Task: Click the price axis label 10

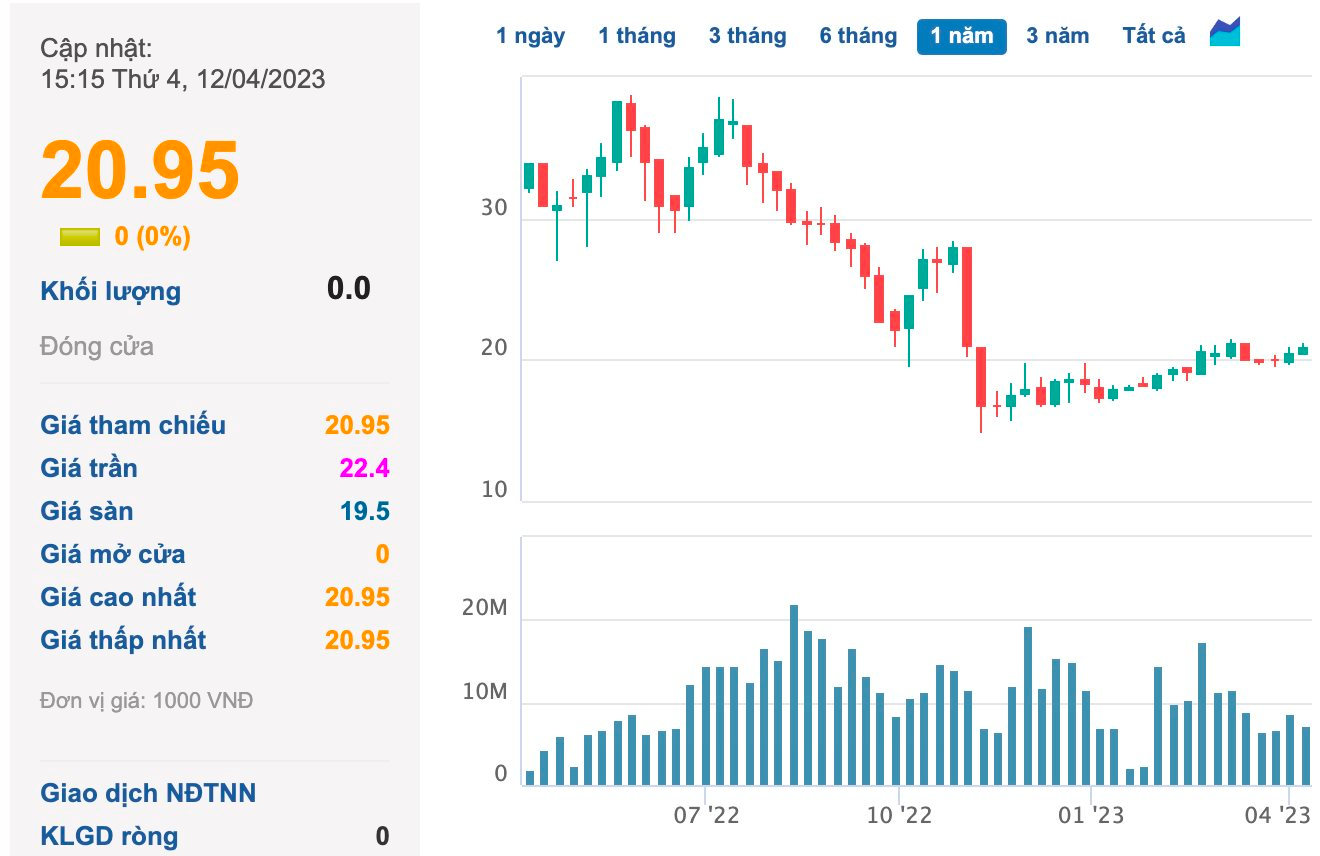Action: tap(495, 490)
